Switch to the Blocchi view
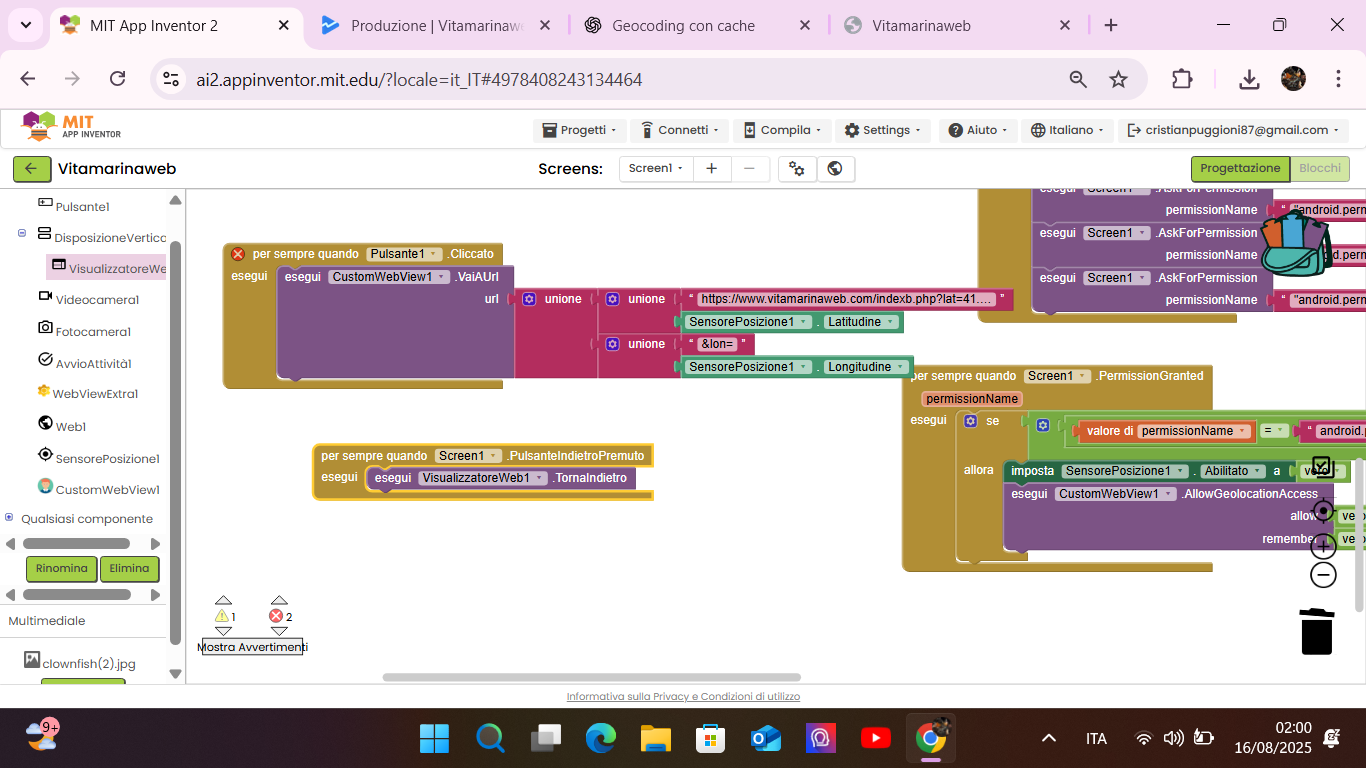The image size is (1366, 768). (1319, 169)
